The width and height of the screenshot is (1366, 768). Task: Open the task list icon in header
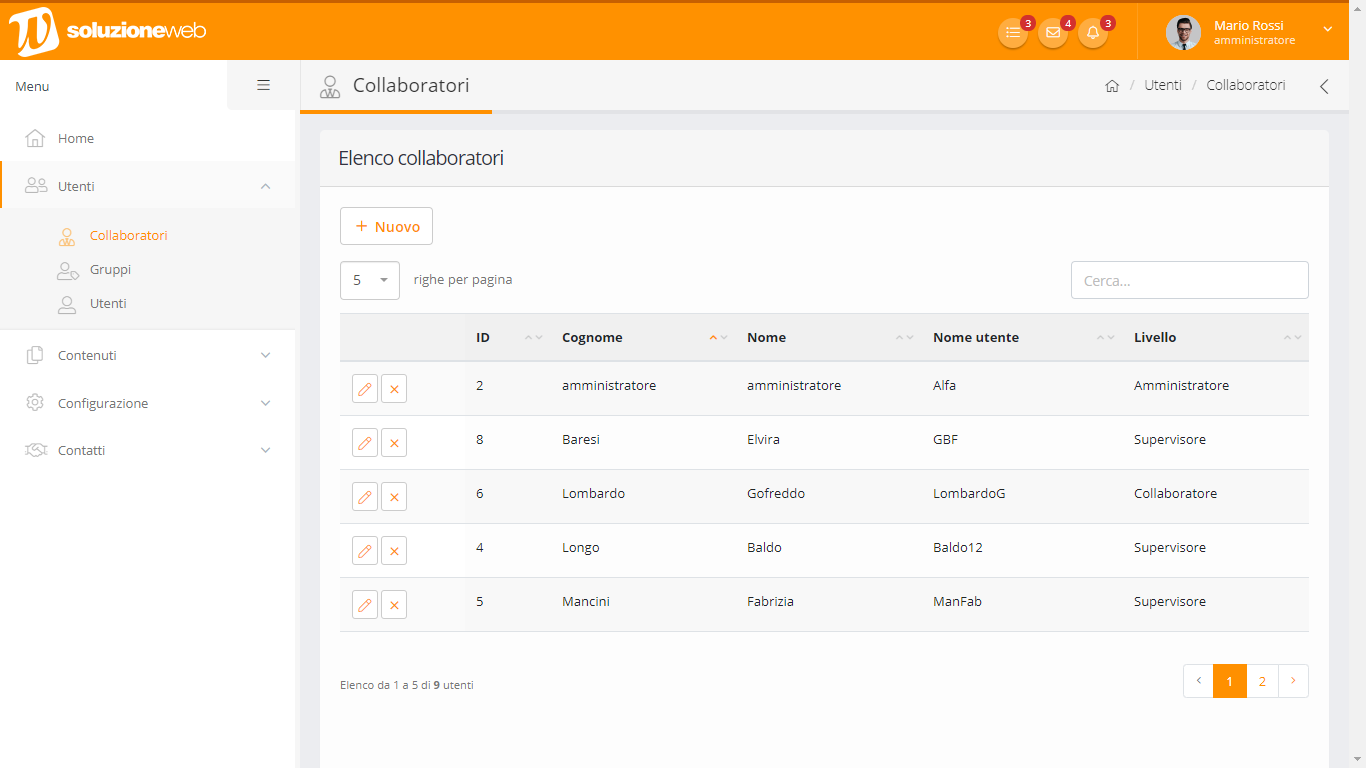click(x=1013, y=33)
